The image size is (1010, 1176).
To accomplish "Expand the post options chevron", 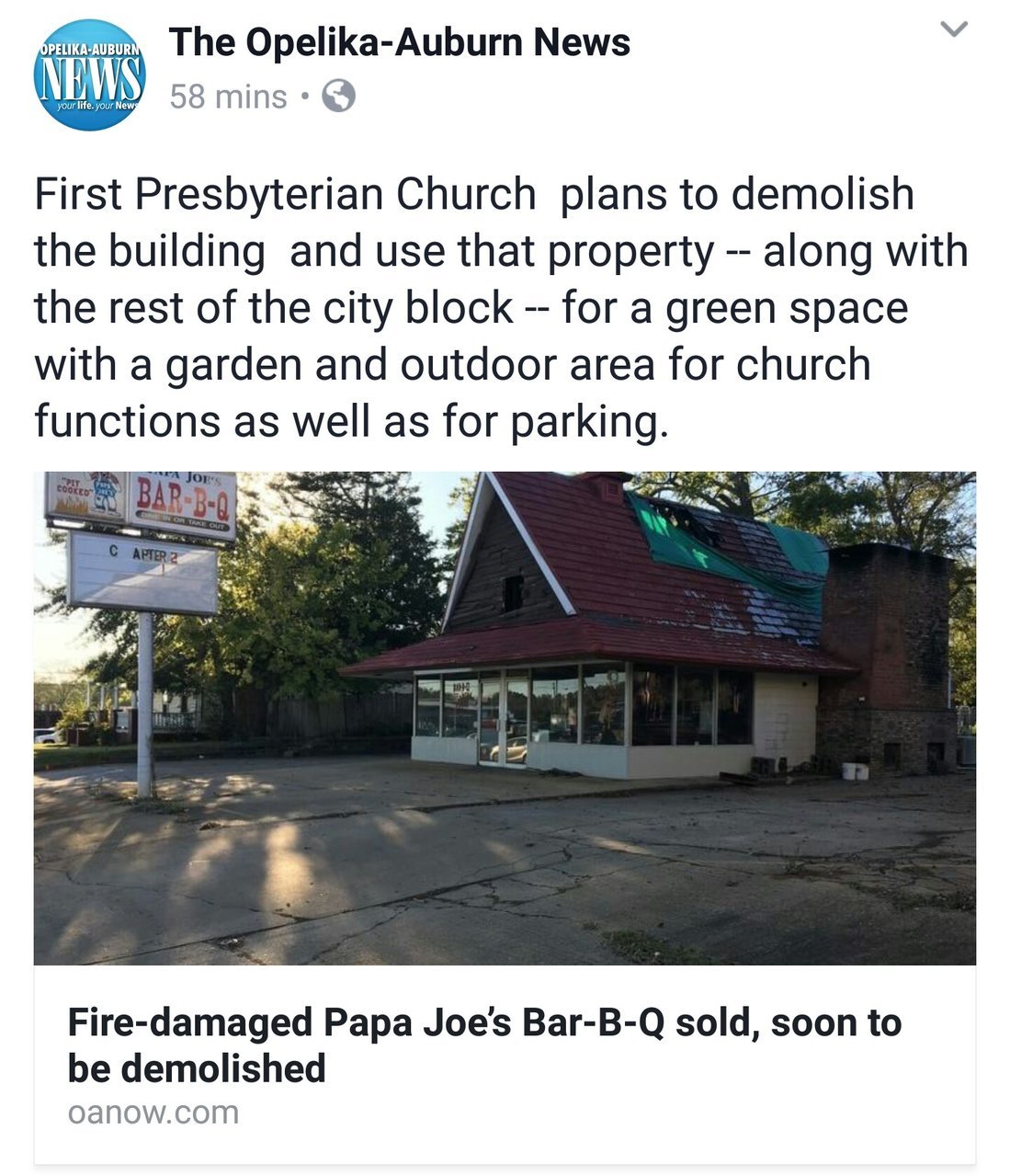I will (x=956, y=30).
